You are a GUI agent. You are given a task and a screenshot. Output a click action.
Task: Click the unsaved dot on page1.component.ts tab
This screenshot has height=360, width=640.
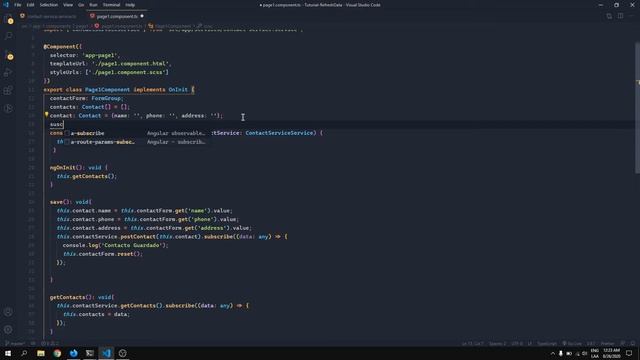142,16
